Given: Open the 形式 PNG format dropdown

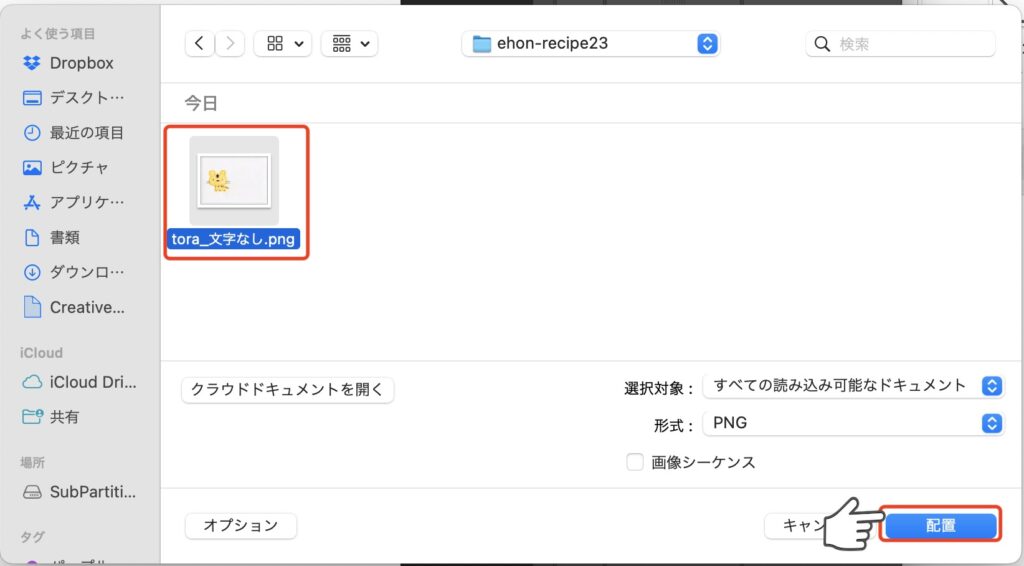Looking at the screenshot, I should click(x=852, y=423).
